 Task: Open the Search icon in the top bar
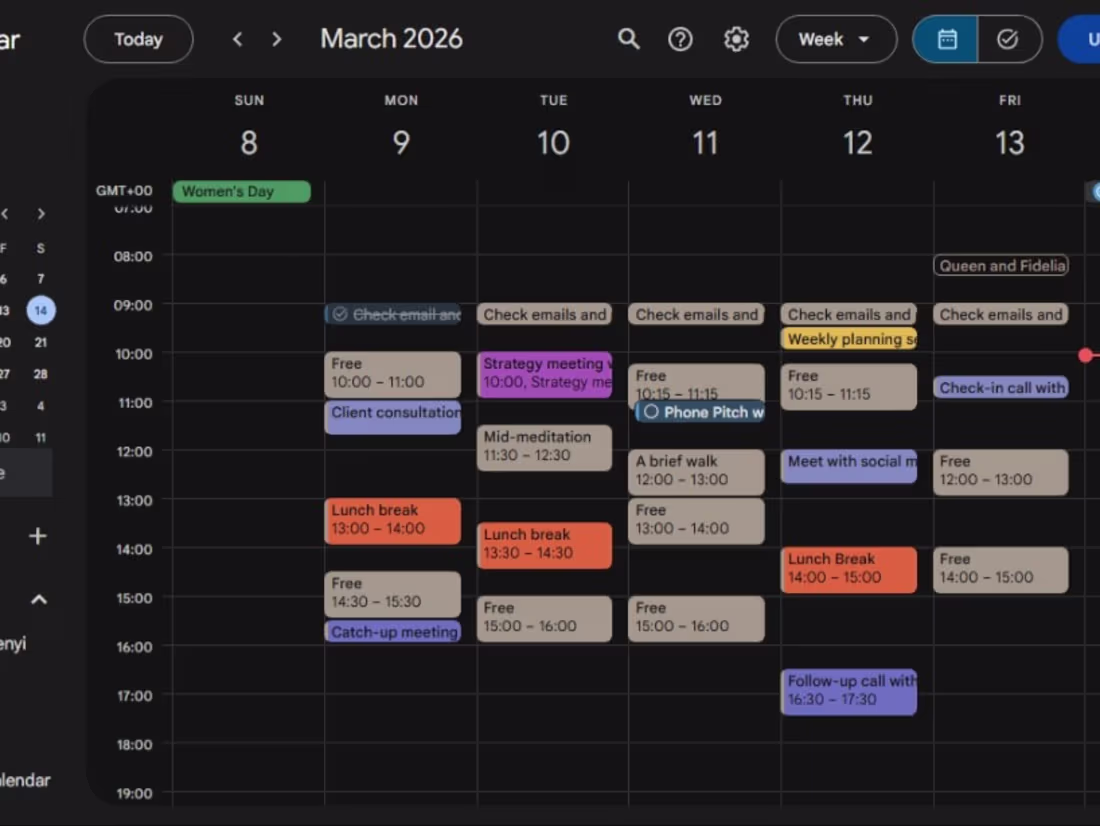[x=628, y=39]
